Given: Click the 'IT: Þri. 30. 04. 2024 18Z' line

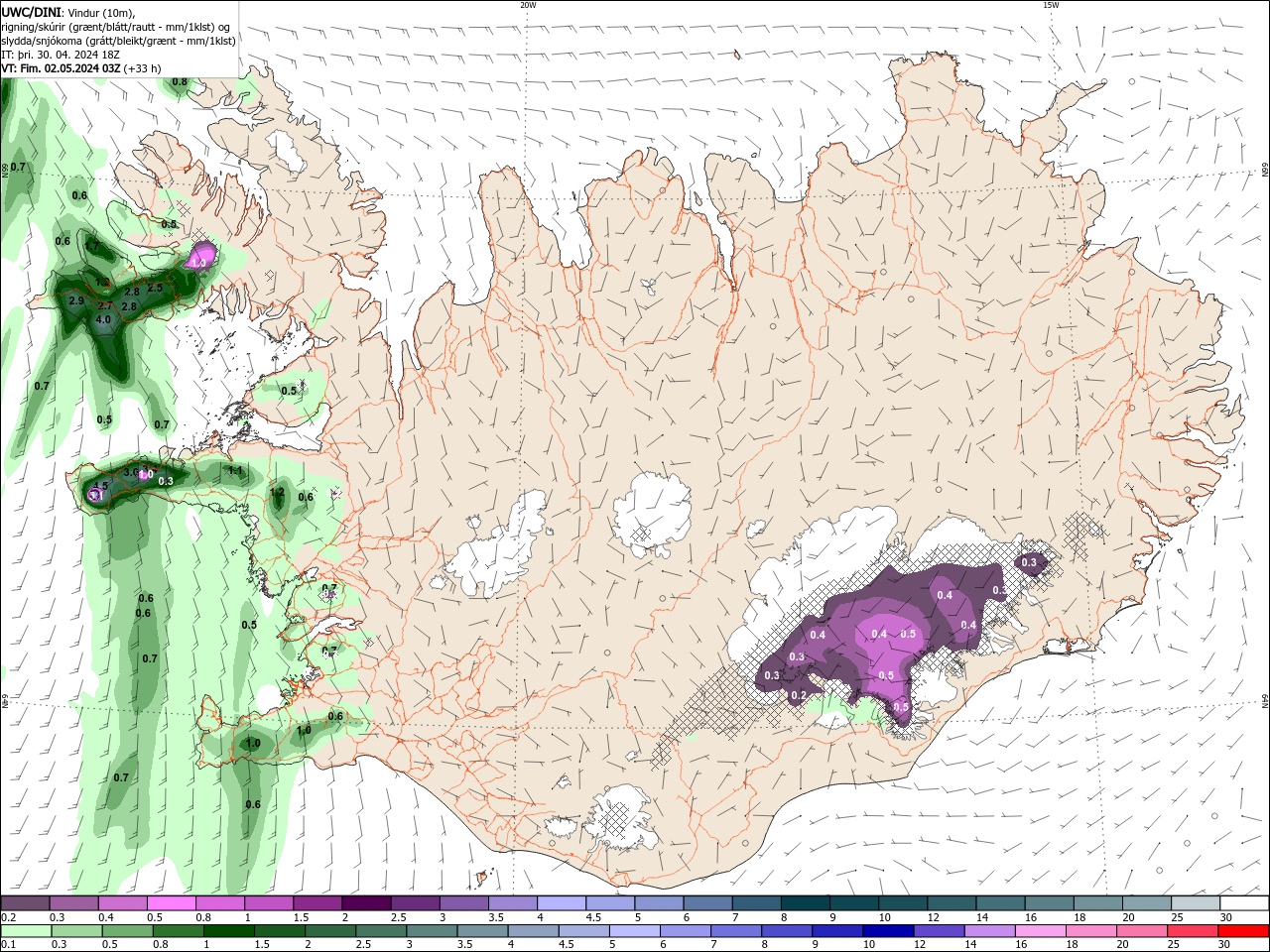Looking at the screenshot, I should (61, 55).
